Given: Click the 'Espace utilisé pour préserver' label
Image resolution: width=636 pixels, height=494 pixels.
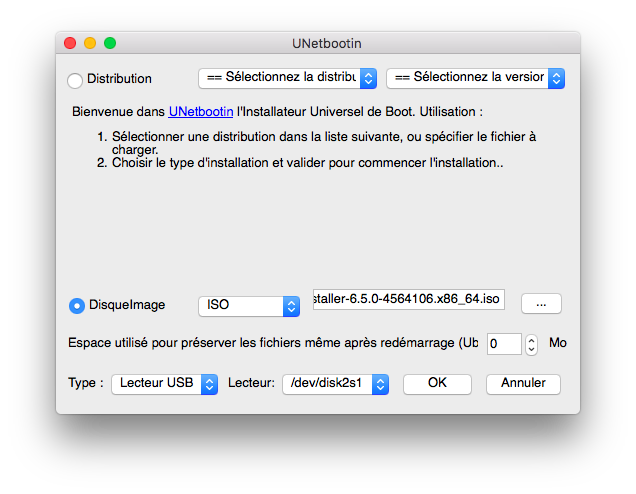Looking at the screenshot, I should (273, 343).
